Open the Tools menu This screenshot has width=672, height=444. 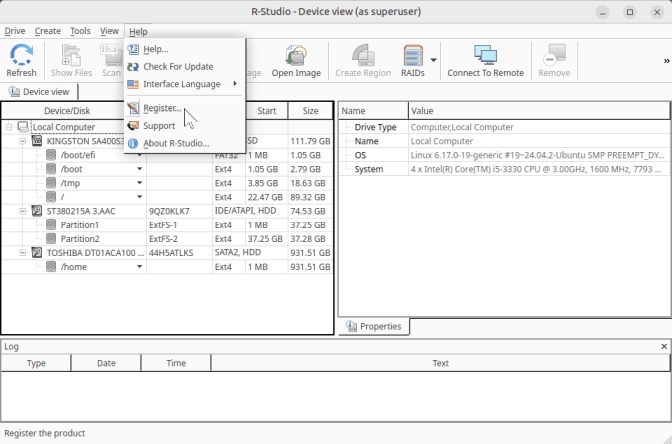[80, 31]
